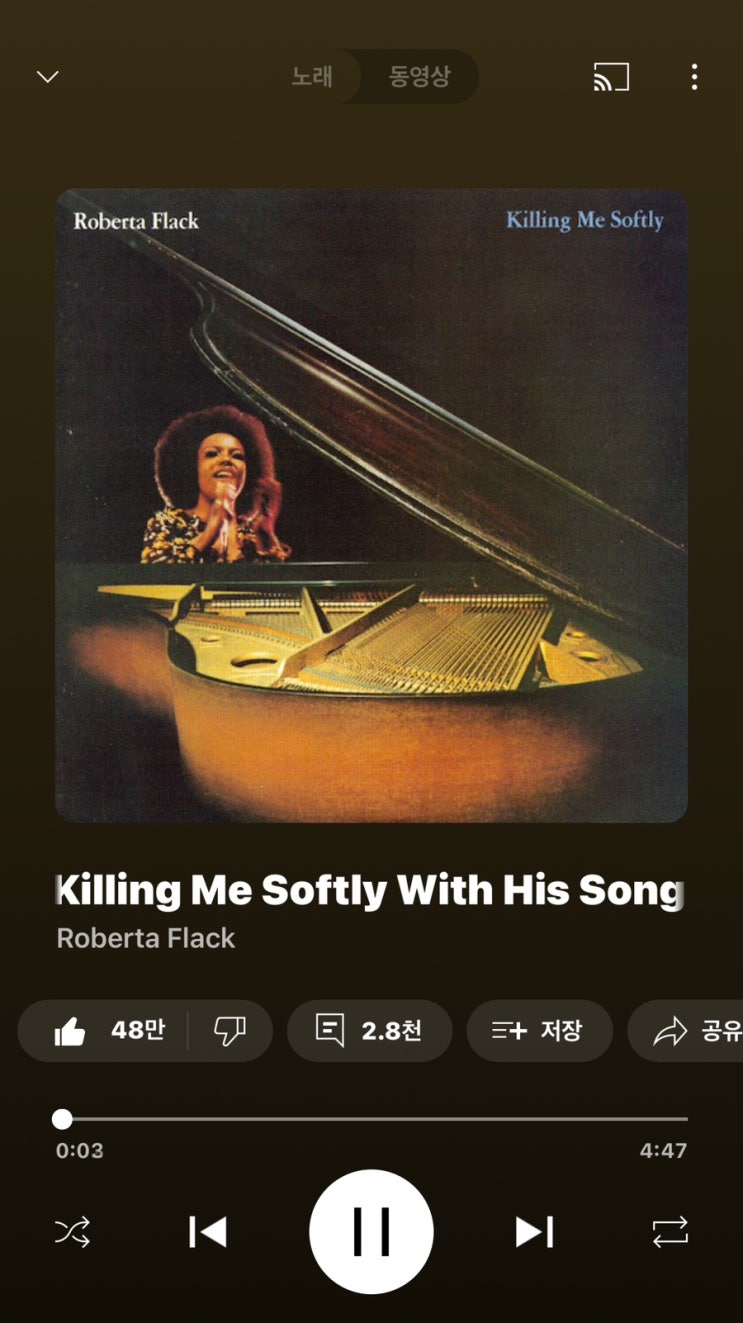Click the playback progress bar handle

point(62,1118)
